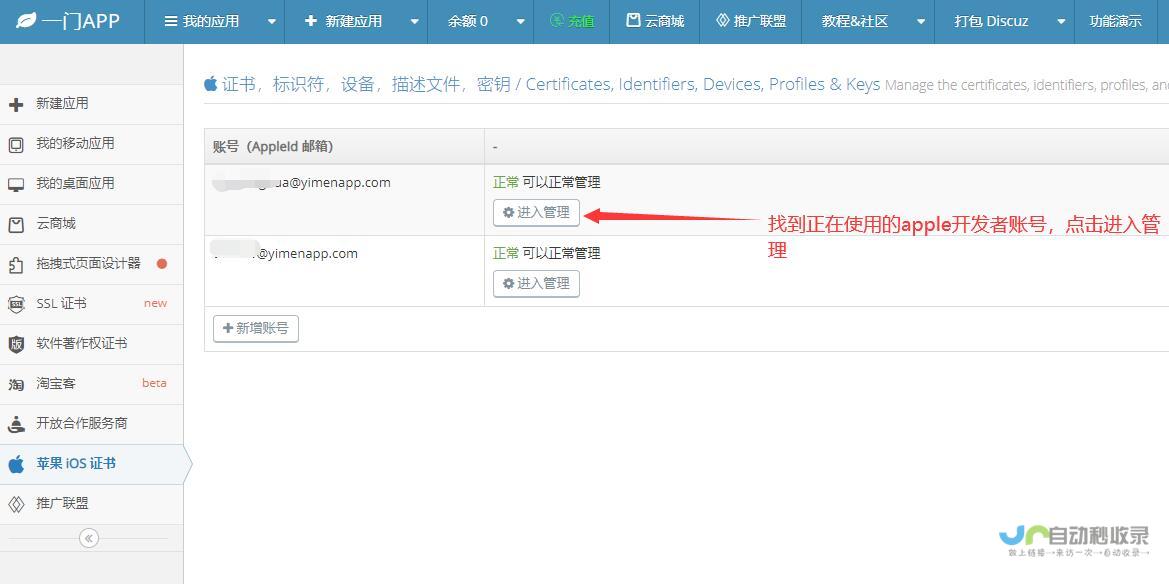Expand the 余额 0 dropdown arrow
The width and height of the screenshot is (1169, 584).
pyautogui.click(x=520, y=22)
